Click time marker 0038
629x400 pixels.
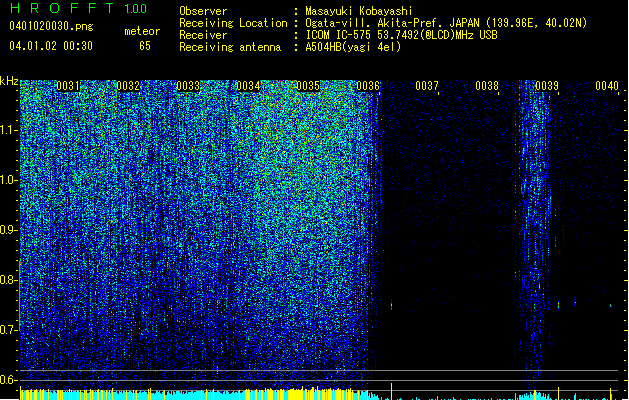point(487,86)
